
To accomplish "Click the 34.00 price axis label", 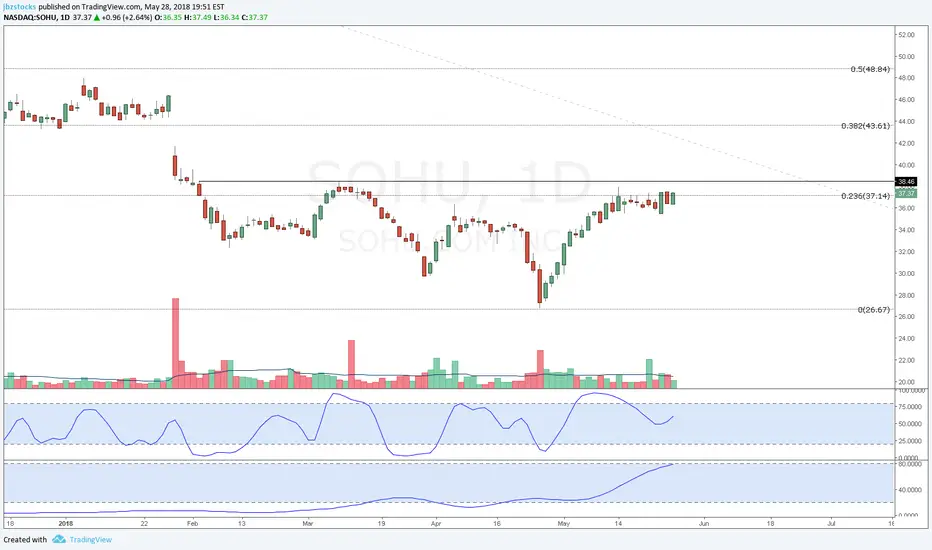I will pos(906,230).
